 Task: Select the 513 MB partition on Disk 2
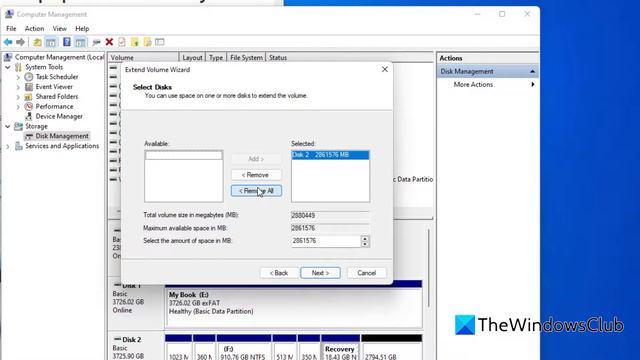click(x=285, y=348)
